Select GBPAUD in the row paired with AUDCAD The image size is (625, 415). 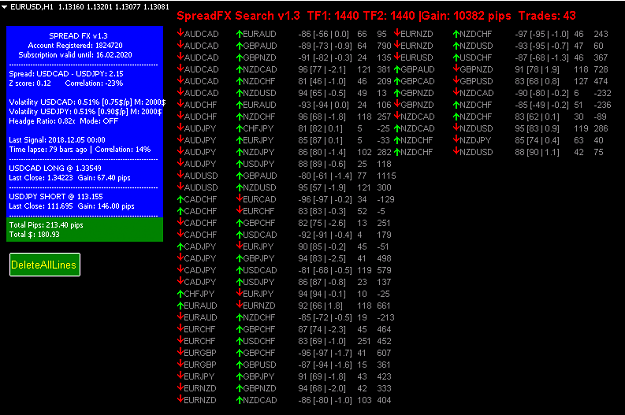pos(259,46)
